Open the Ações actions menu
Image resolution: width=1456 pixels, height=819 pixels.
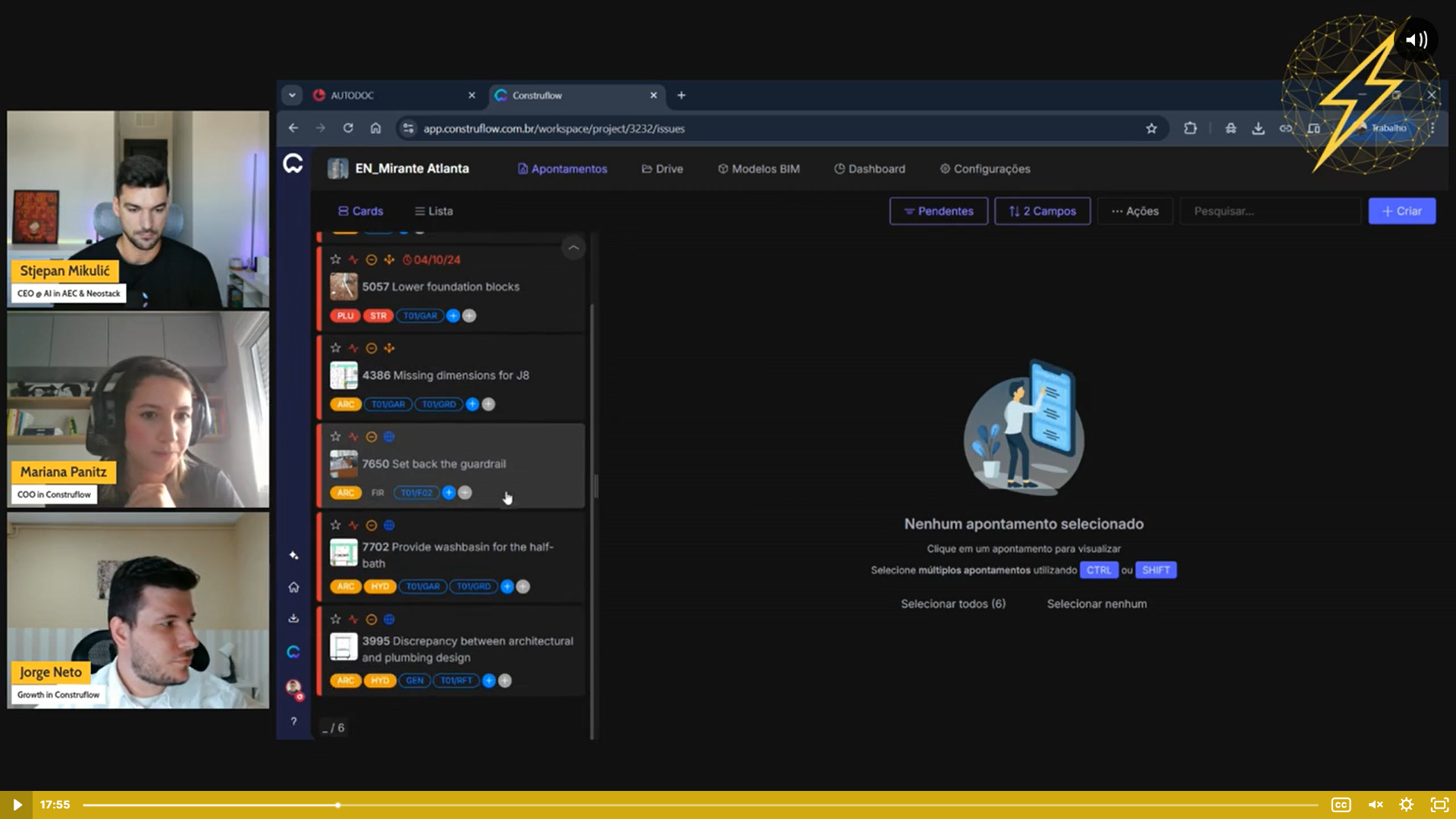[x=1134, y=211]
